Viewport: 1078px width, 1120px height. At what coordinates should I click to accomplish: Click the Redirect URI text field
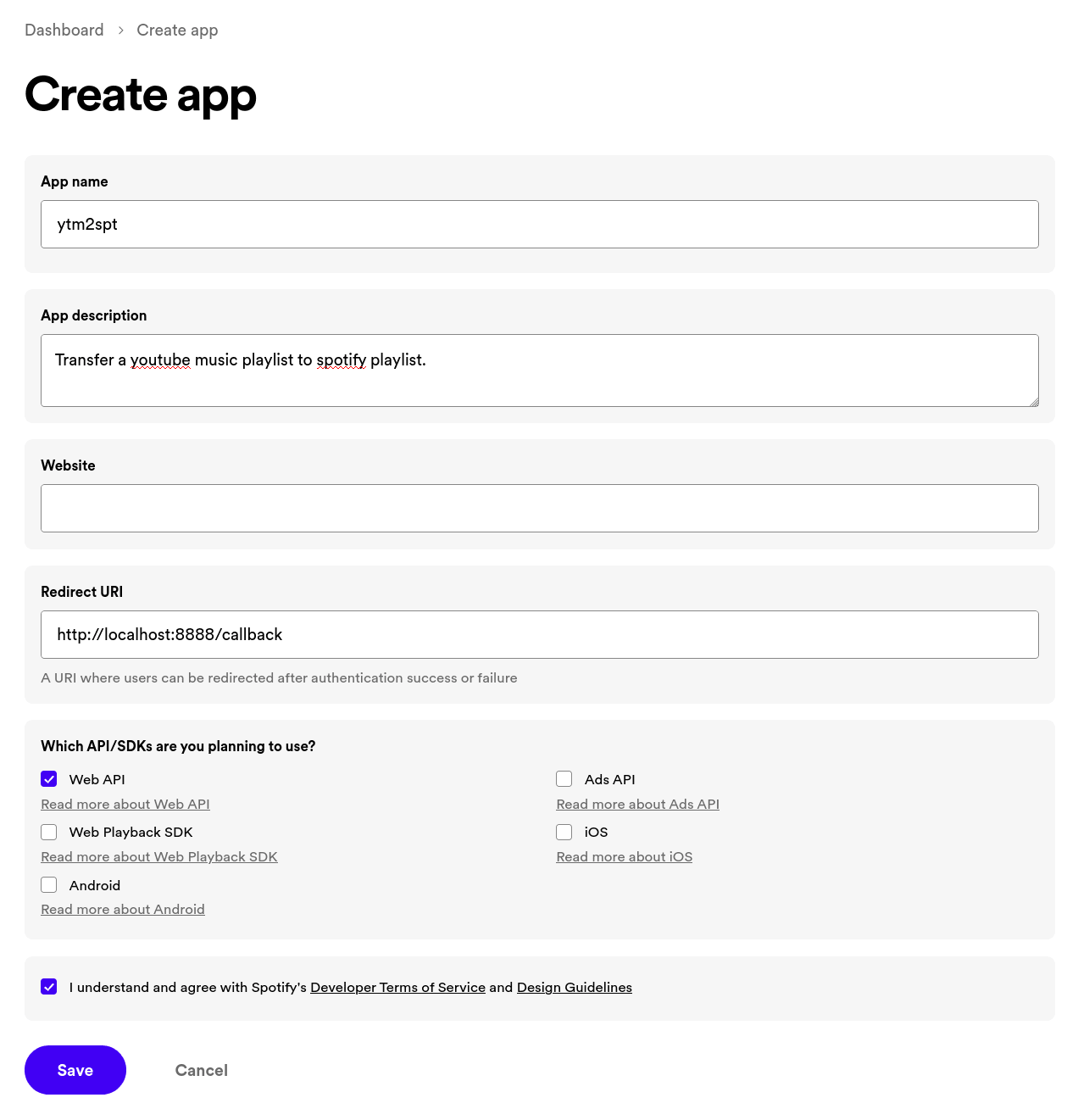(x=539, y=634)
